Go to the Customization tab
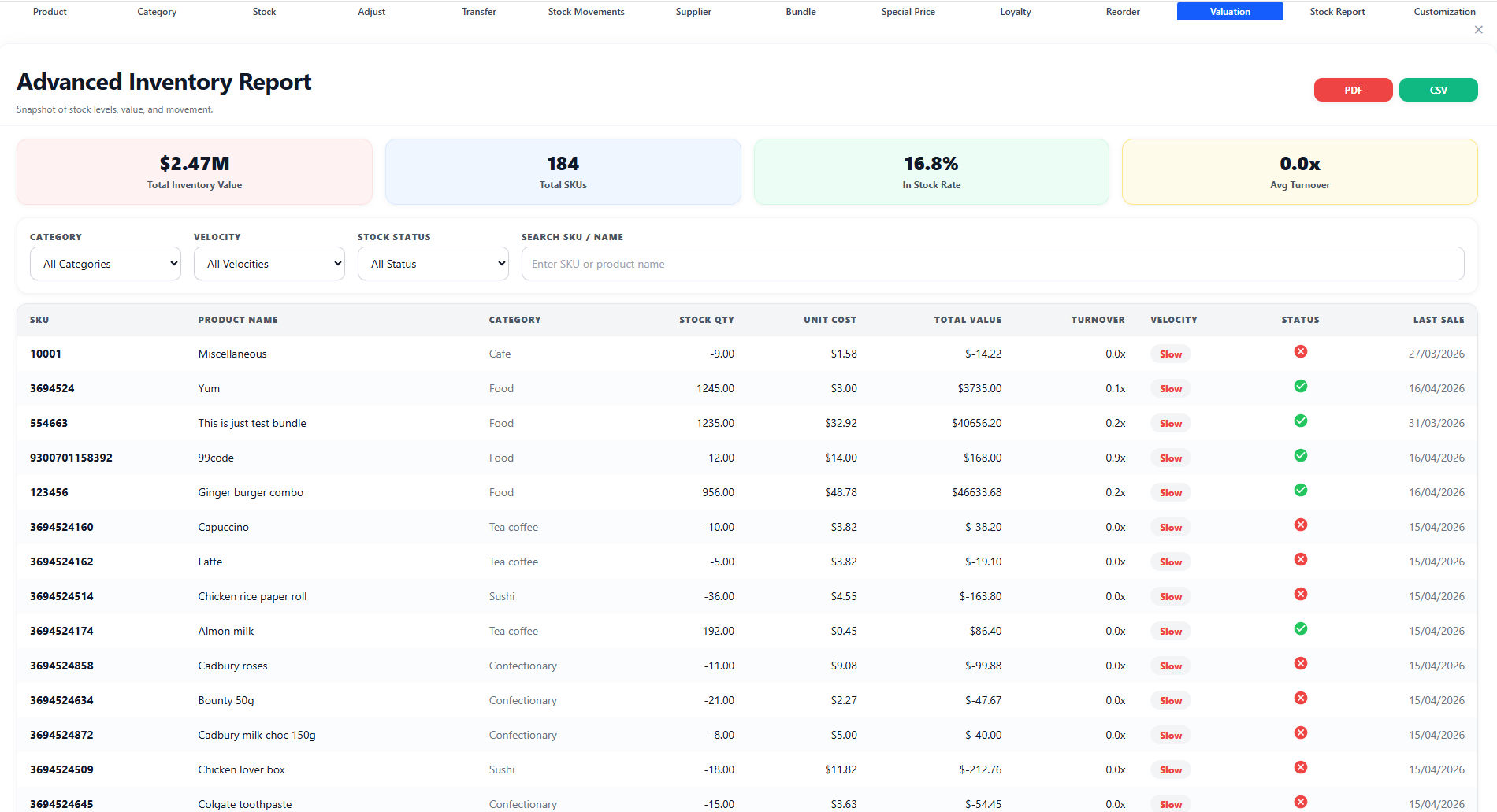The height and width of the screenshot is (812, 1497). tap(1444, 12)
